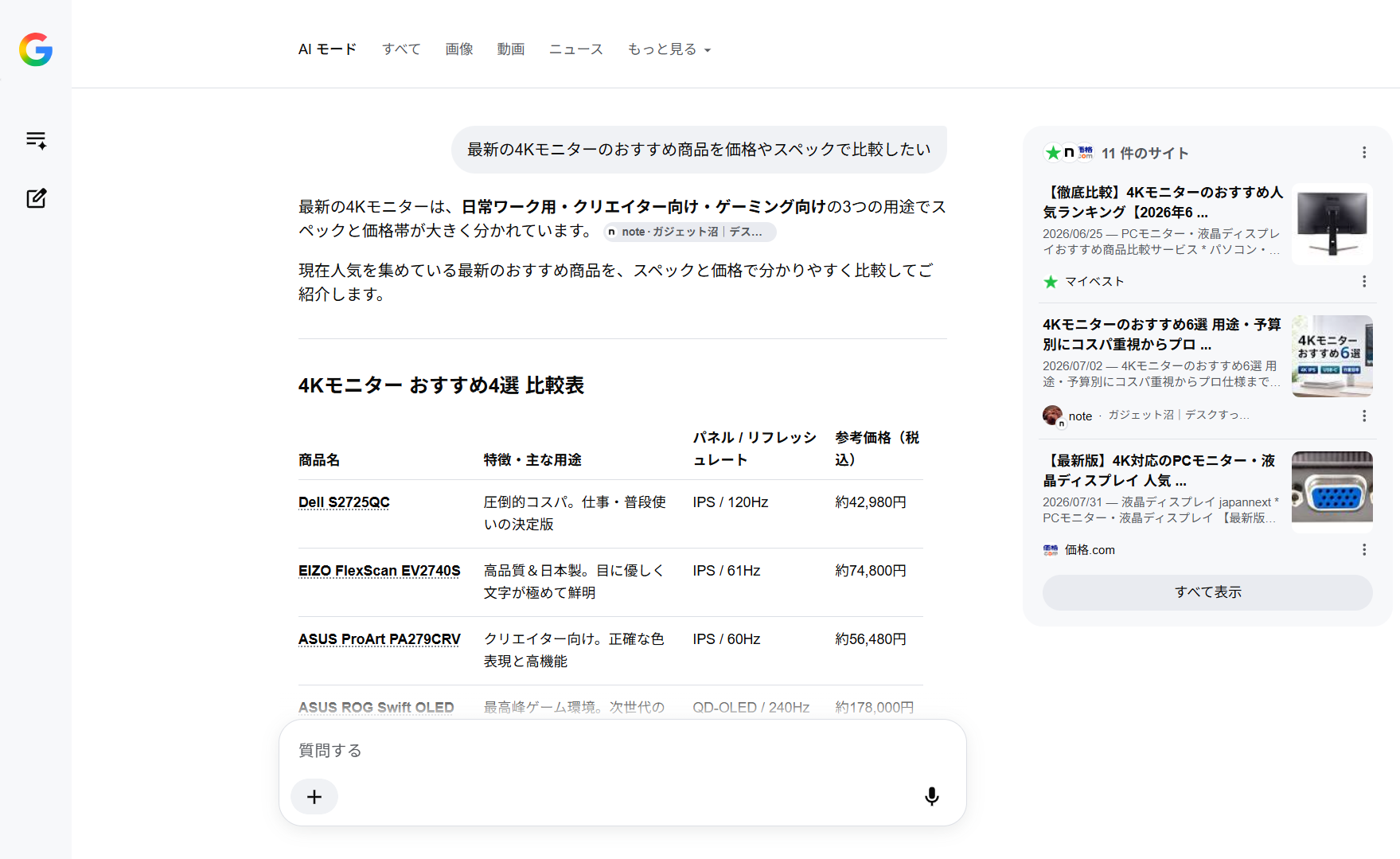The height and width of the screenshot is (859, 1400).
Task: Click the 約42,980円 price cell
Action: coord(871,502)
